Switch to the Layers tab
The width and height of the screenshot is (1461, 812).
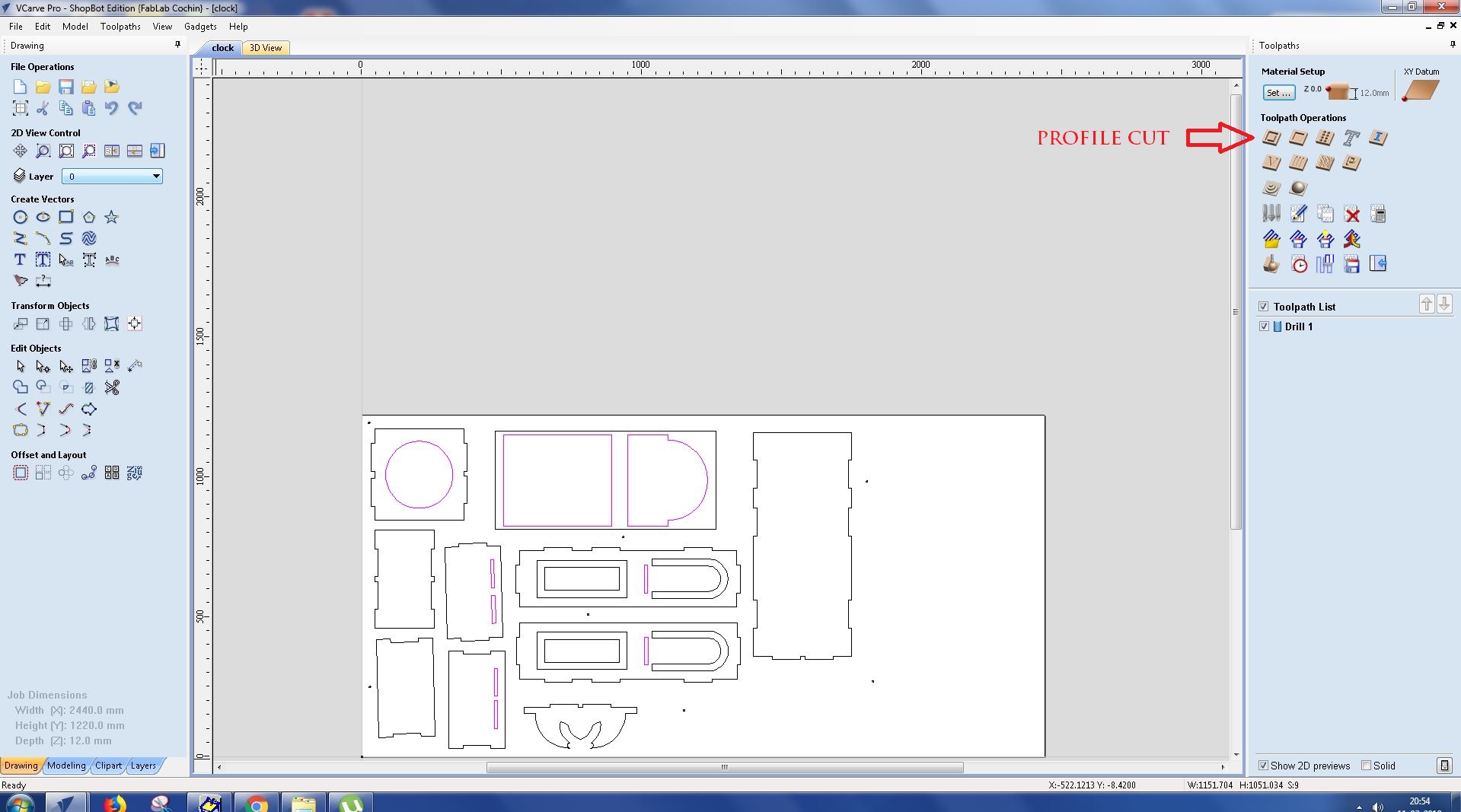(143, 766)
